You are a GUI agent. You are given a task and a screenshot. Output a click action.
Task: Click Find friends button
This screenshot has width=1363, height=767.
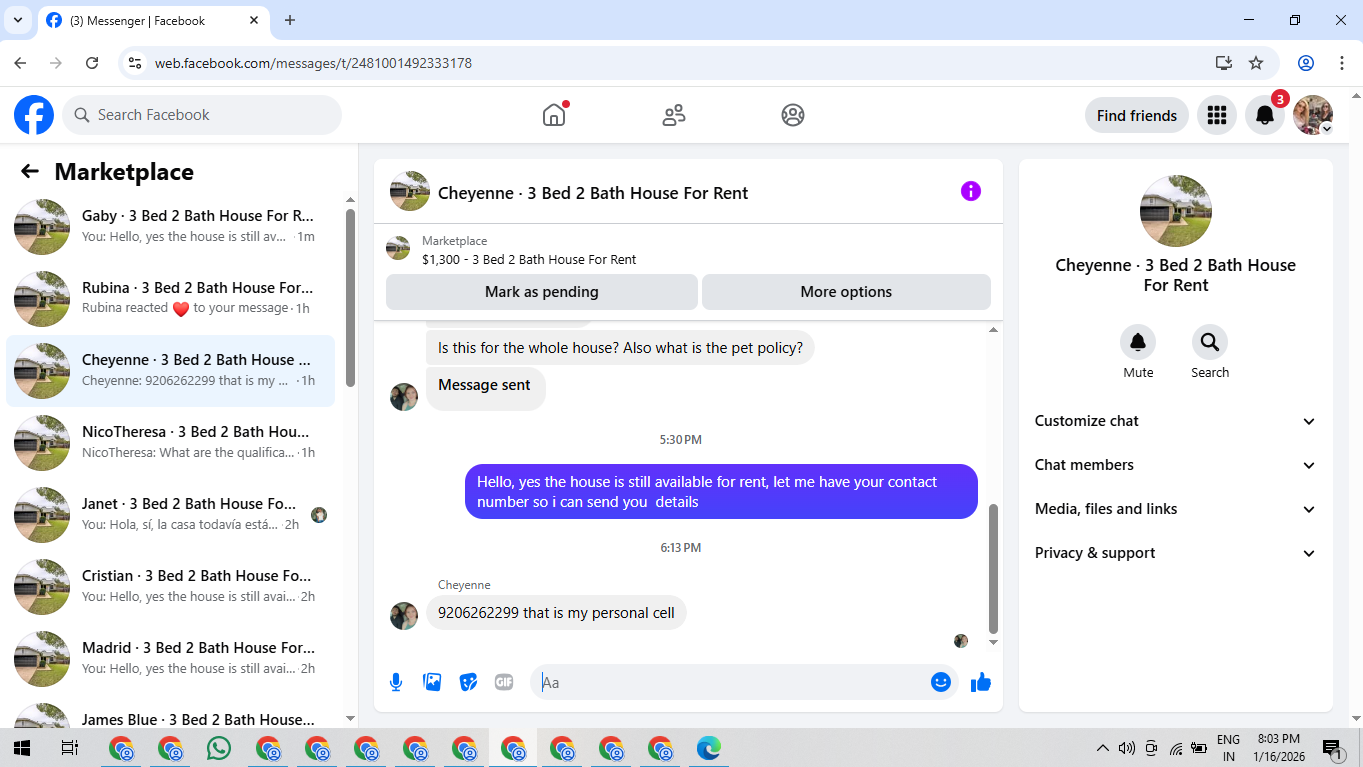click(x=1137, y=115)
